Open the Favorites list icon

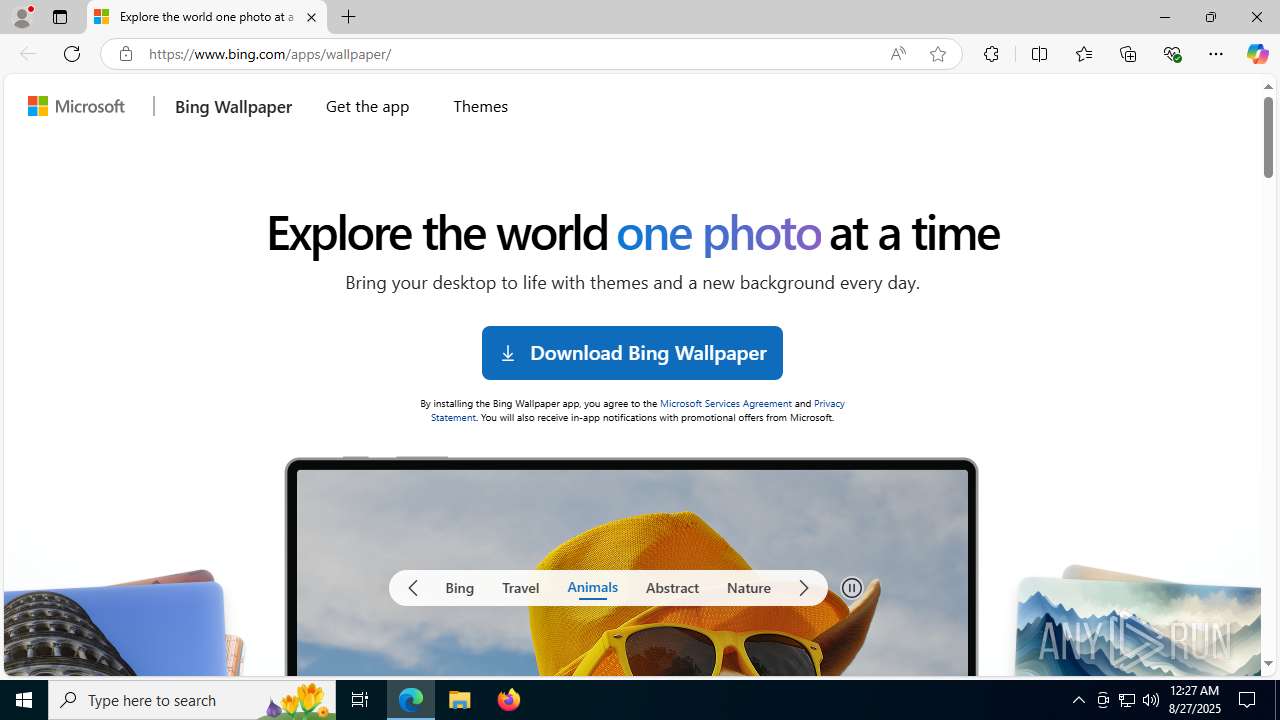coord(1084,54)
